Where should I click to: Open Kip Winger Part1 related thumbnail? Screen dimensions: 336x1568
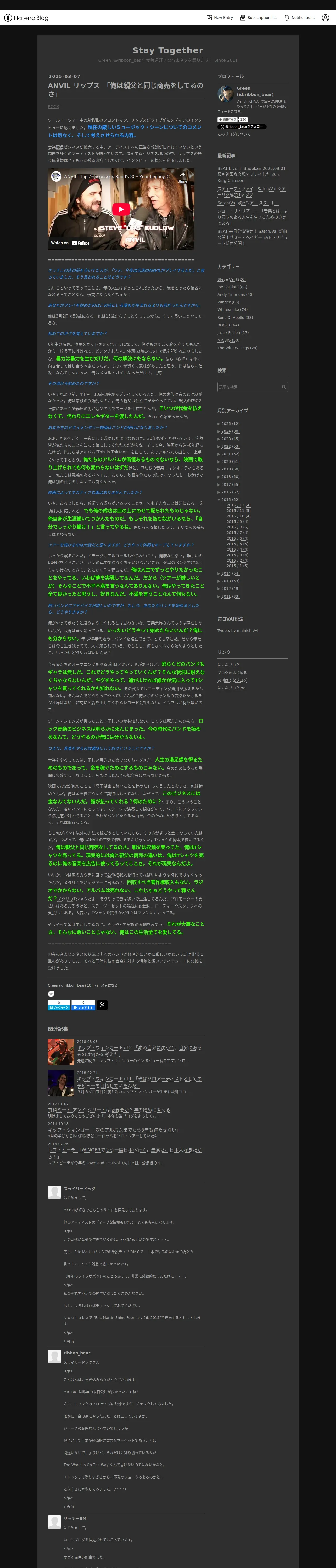(x=61, y=1083)
